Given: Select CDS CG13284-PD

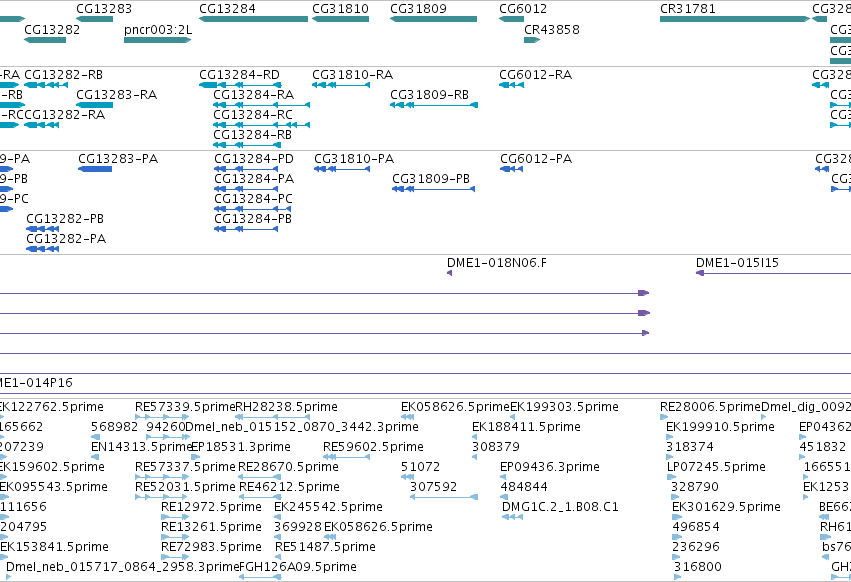Looking at the screenshot, I should (254, 159).
